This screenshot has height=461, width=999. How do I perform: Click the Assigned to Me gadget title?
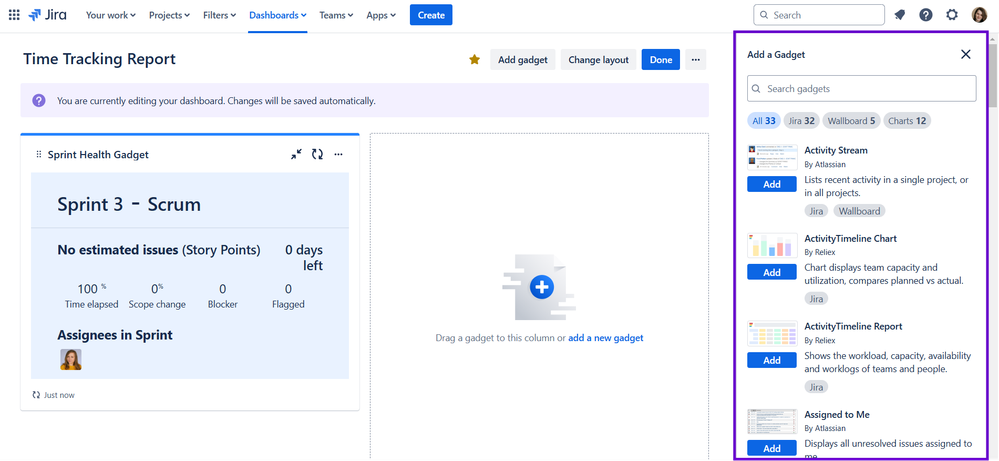837,415
